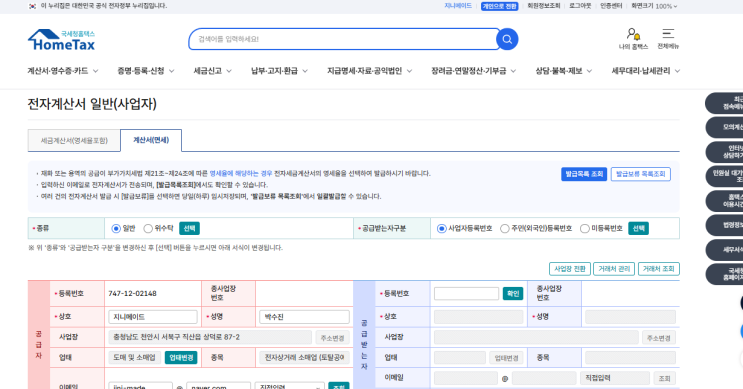Expand the 계산서·영수증·카드 menu
The image size is (743, 389).
(63, 71)
